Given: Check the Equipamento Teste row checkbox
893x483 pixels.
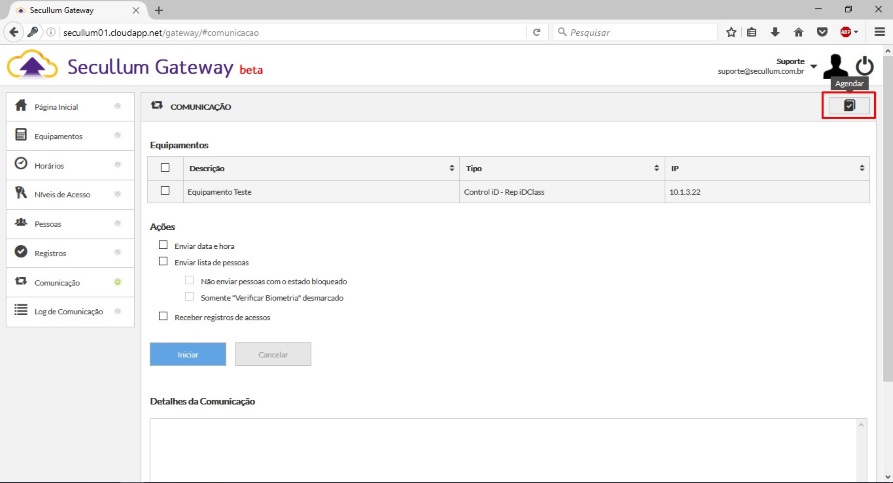Looking at the screenshot, I should click(166, 190).
